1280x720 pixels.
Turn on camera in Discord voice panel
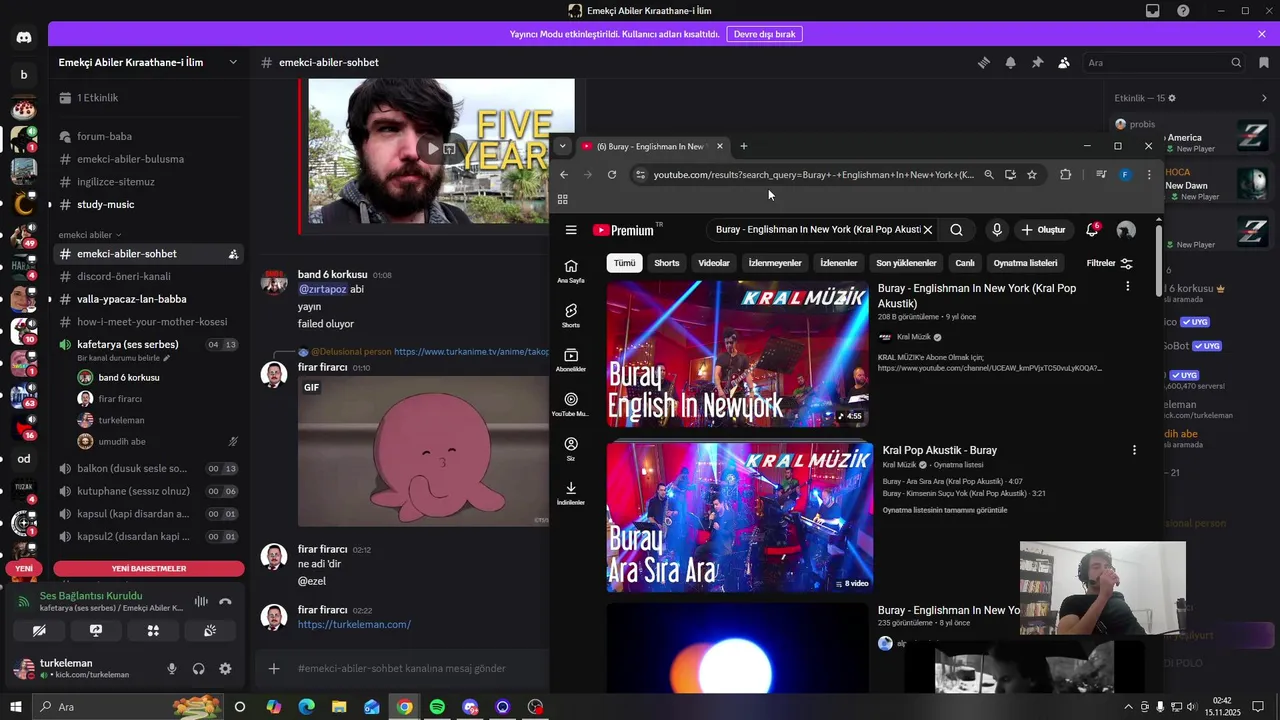pyautogui.click(x=39, y=631)
